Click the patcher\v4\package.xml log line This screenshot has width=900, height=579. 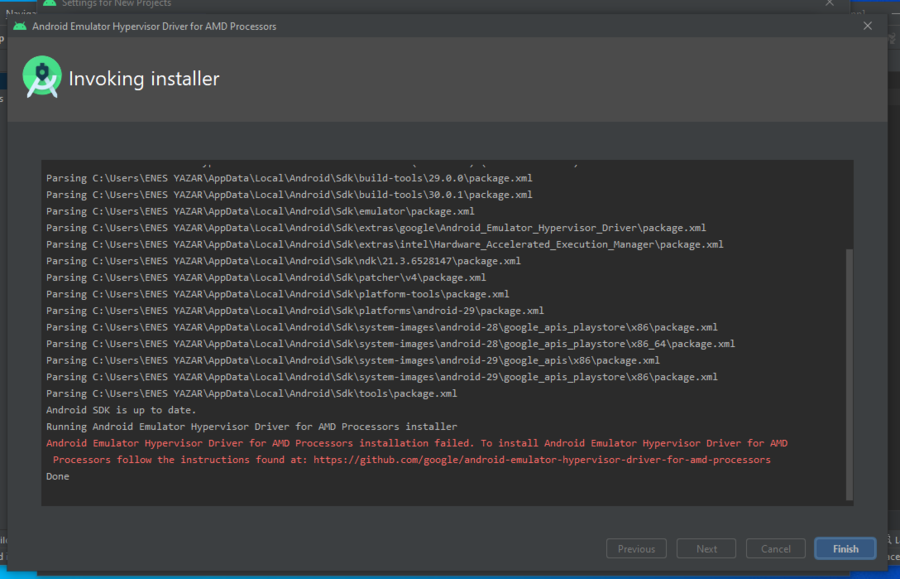click(266, 277)
